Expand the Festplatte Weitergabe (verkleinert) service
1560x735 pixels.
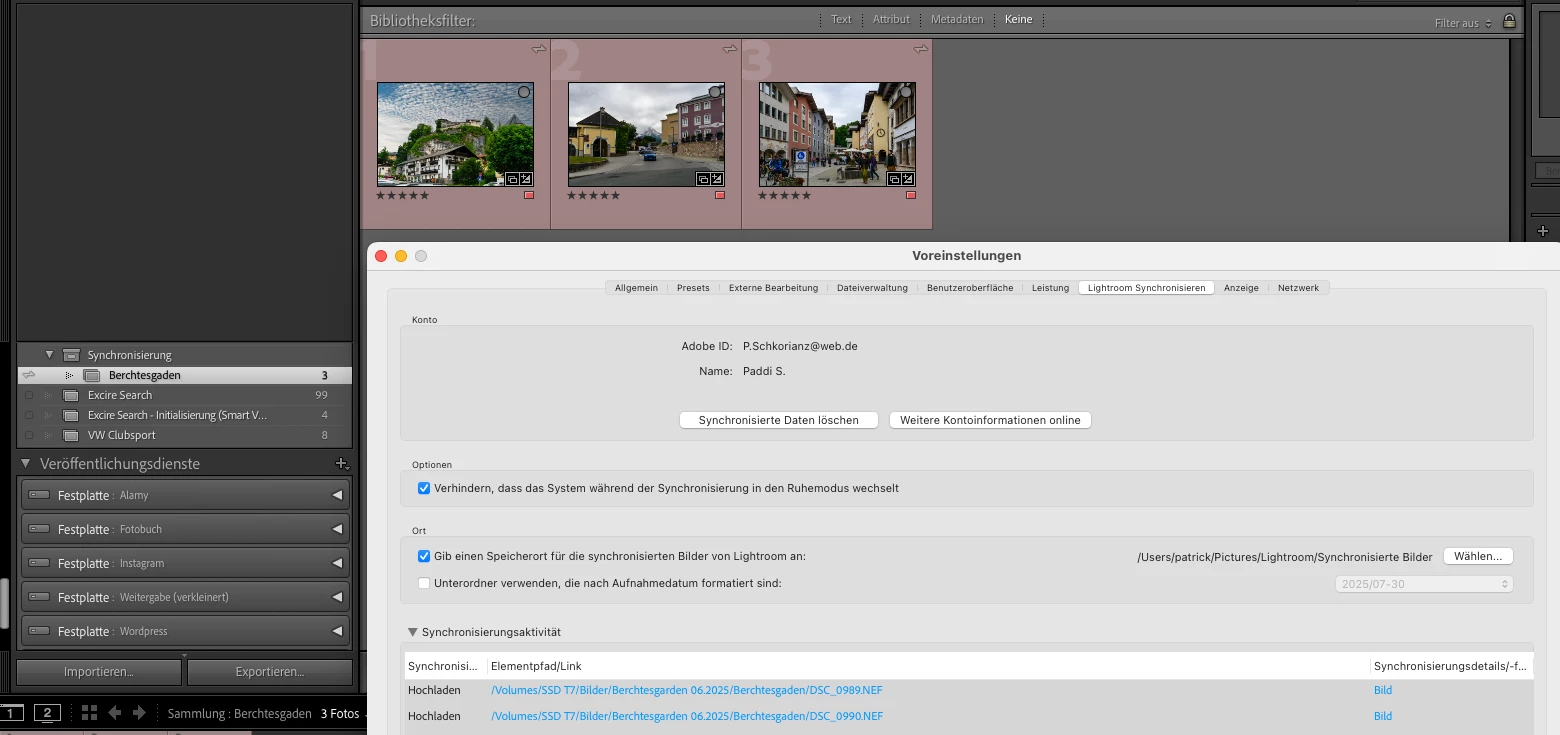pyautogui.click(x=337, y=597)
